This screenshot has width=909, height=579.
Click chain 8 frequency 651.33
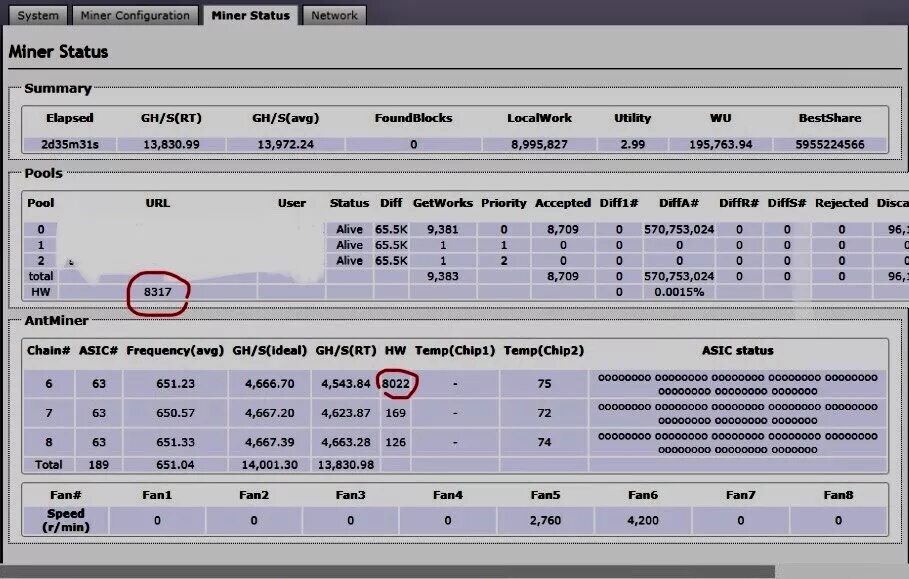pyautogui.click(x=175, y=442)
